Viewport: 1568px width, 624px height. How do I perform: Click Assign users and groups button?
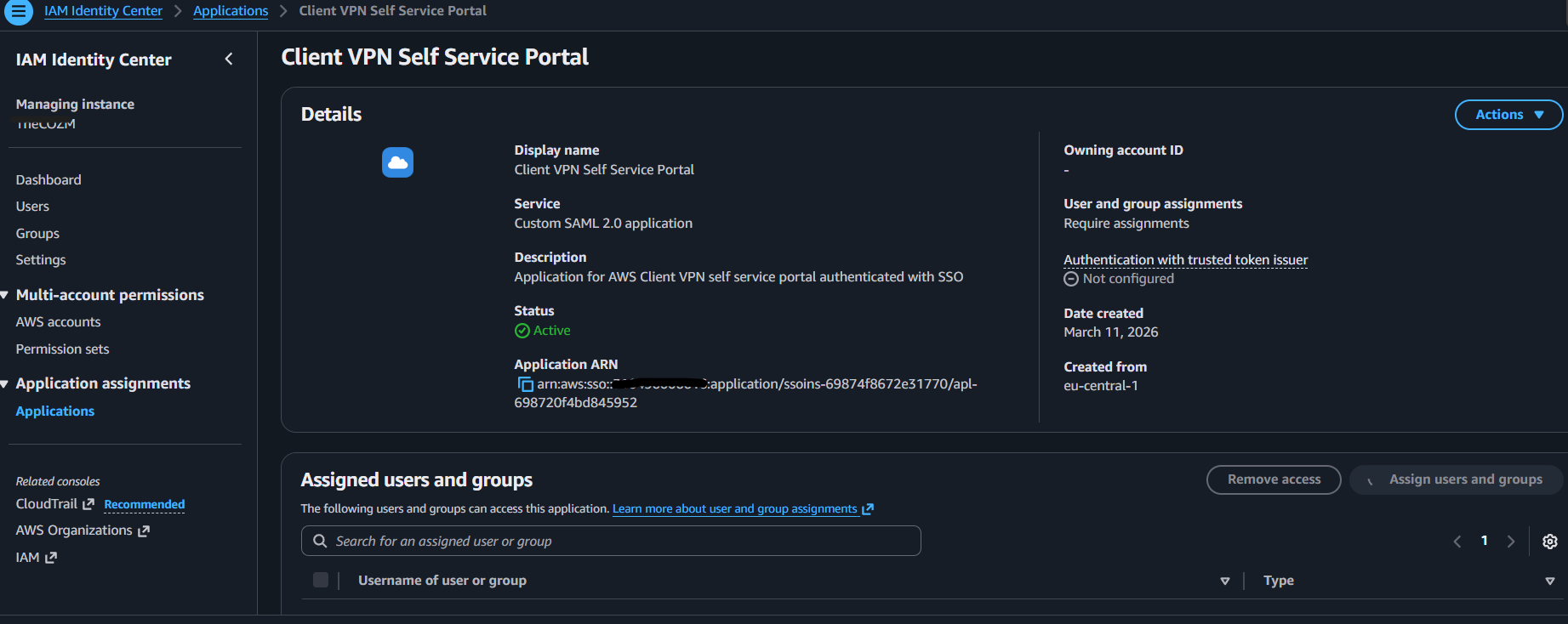pyautogui.click(x=1457, y=479)
